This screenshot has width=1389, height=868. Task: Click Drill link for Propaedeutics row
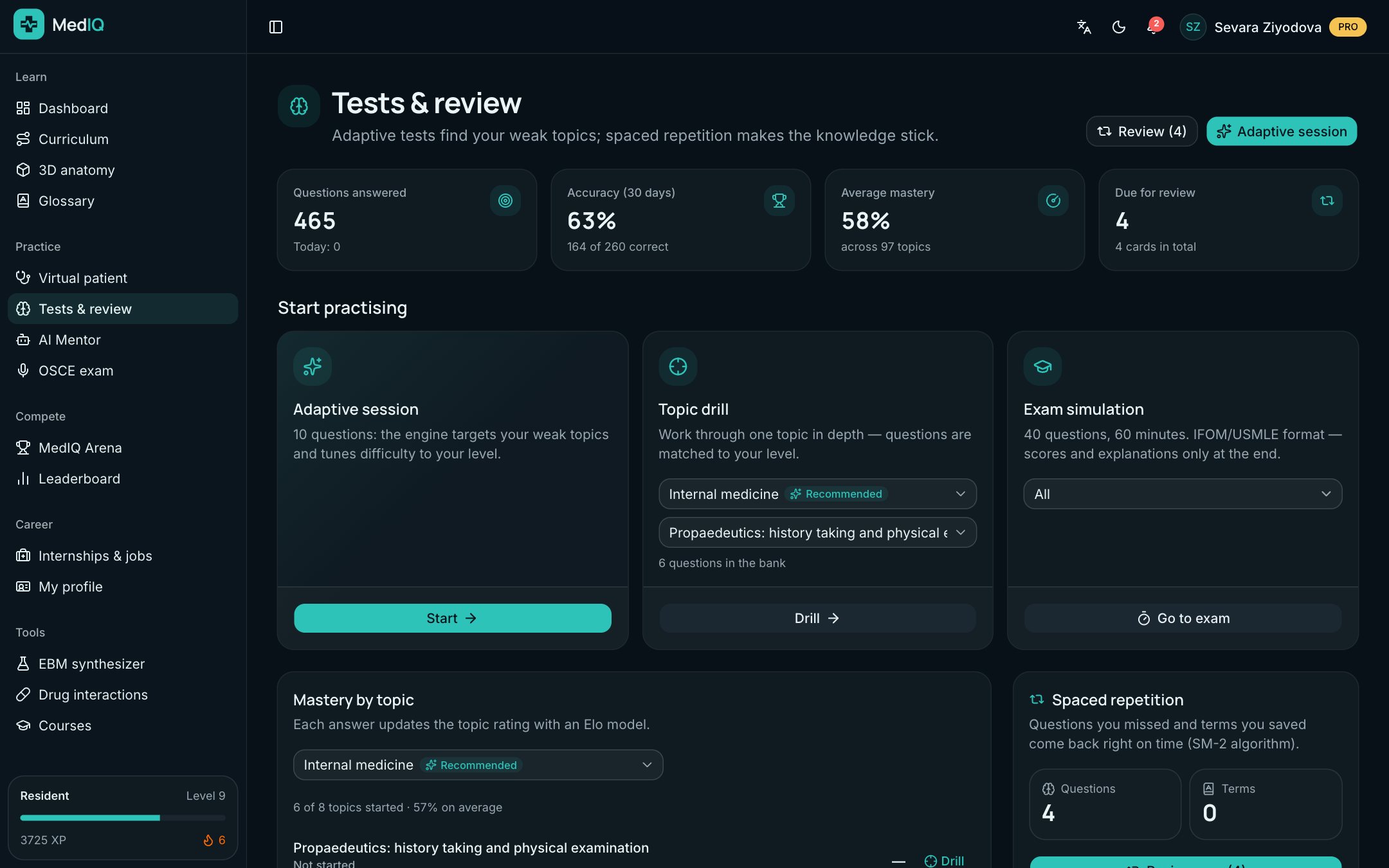(944, 861)
